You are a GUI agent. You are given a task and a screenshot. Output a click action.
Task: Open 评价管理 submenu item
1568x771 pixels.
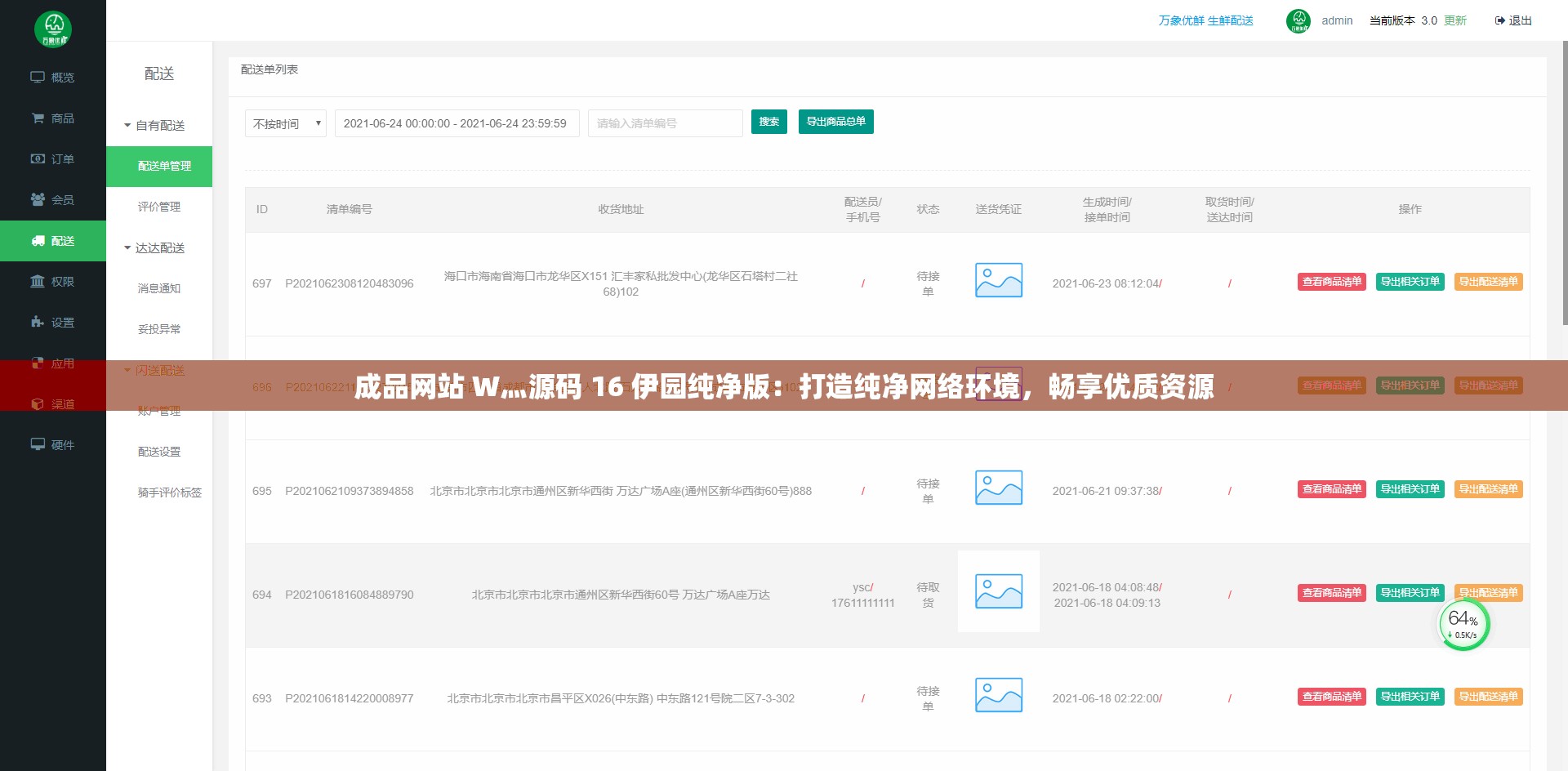tap(159, 207)
